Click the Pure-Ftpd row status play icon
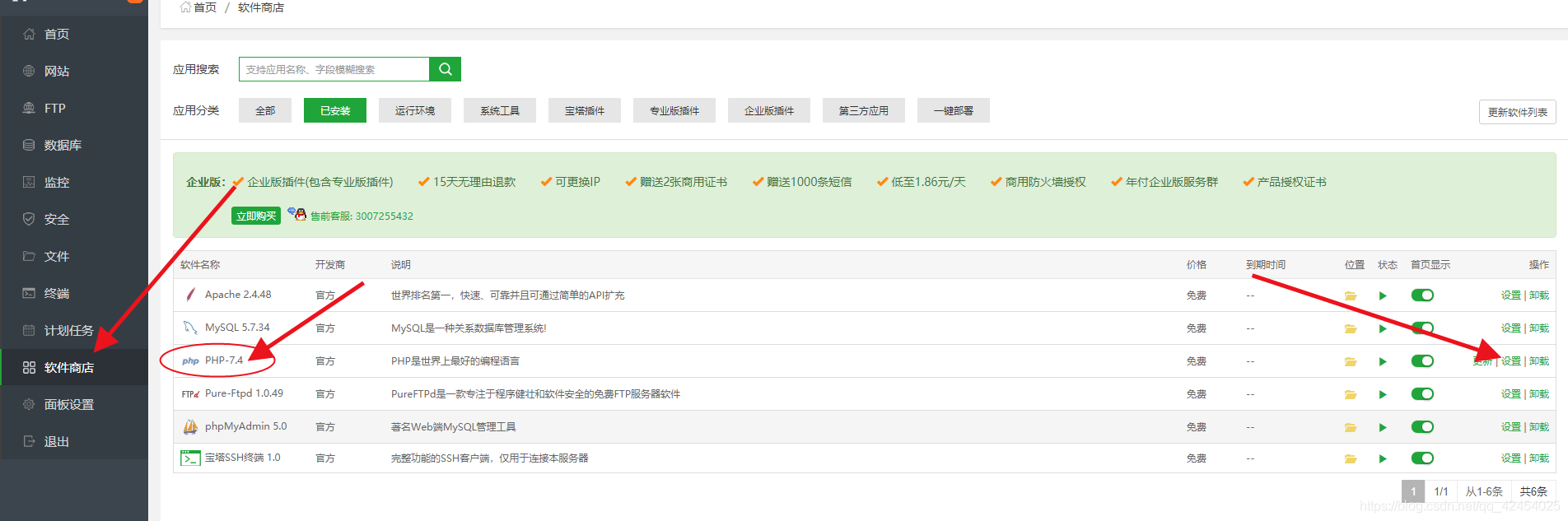 click(1383, 394)
